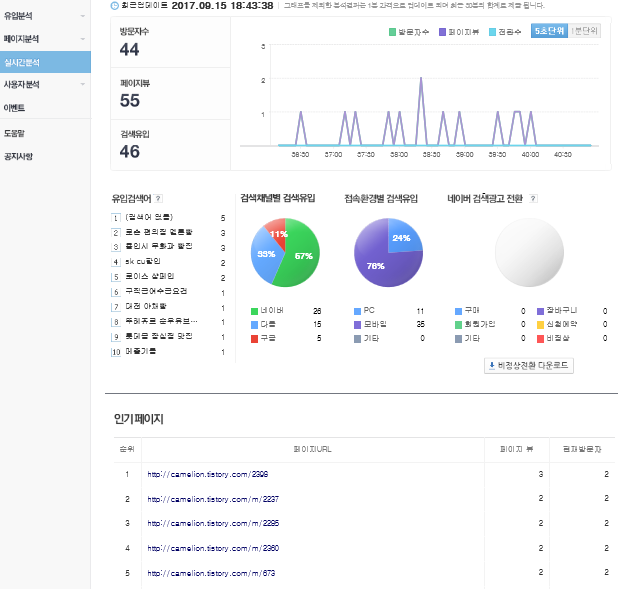The height and width of the screenshot is (589, 625).
Task: Click the 현재방문자 column header
Action: click(x=582, y=449)
